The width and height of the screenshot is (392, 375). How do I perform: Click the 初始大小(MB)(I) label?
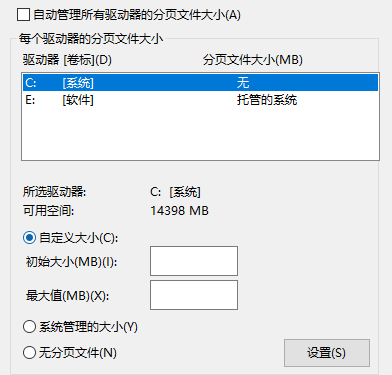click(71, 262)
